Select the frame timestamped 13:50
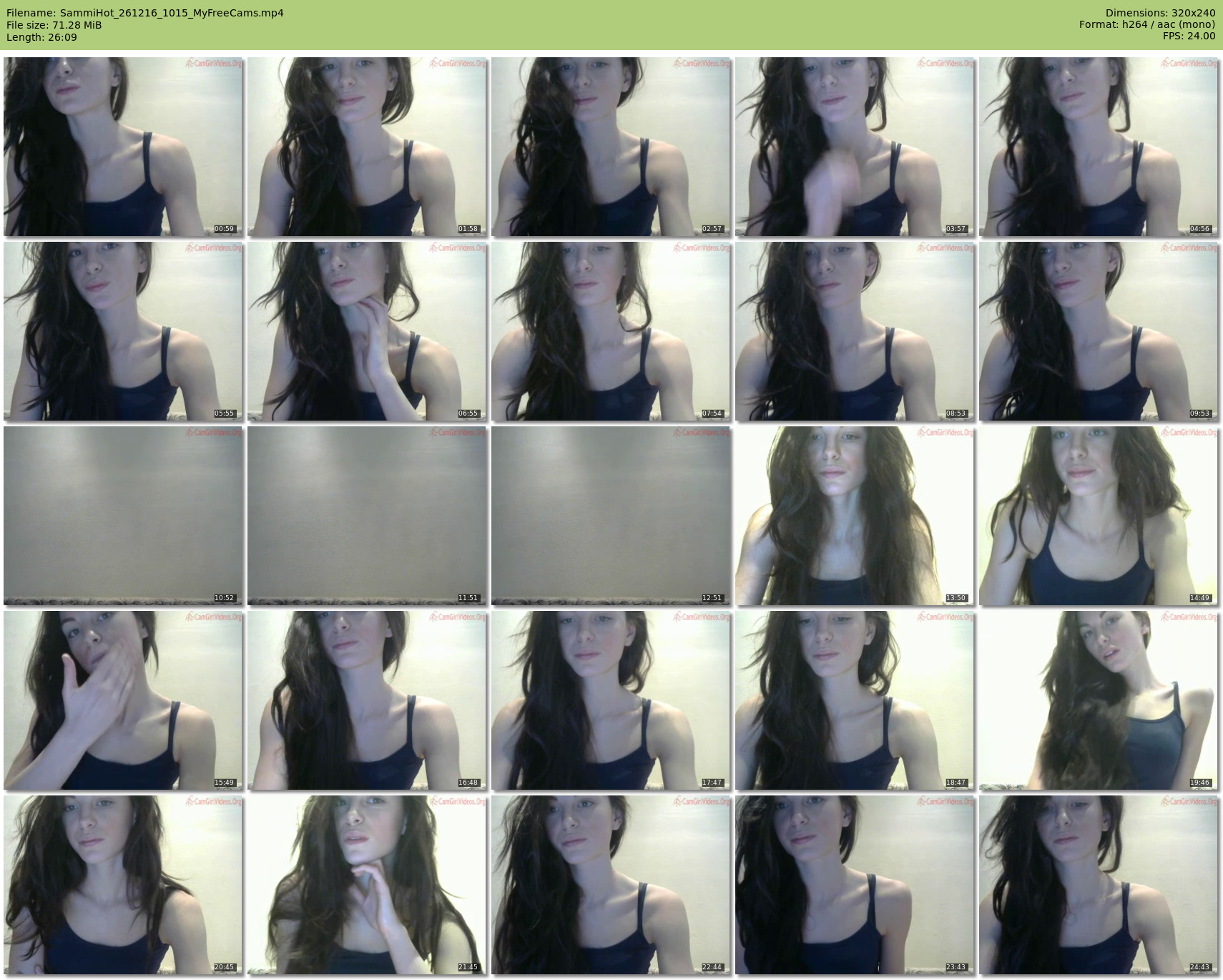The height and width of the screenshot is (980, 1223). point(854,516)
